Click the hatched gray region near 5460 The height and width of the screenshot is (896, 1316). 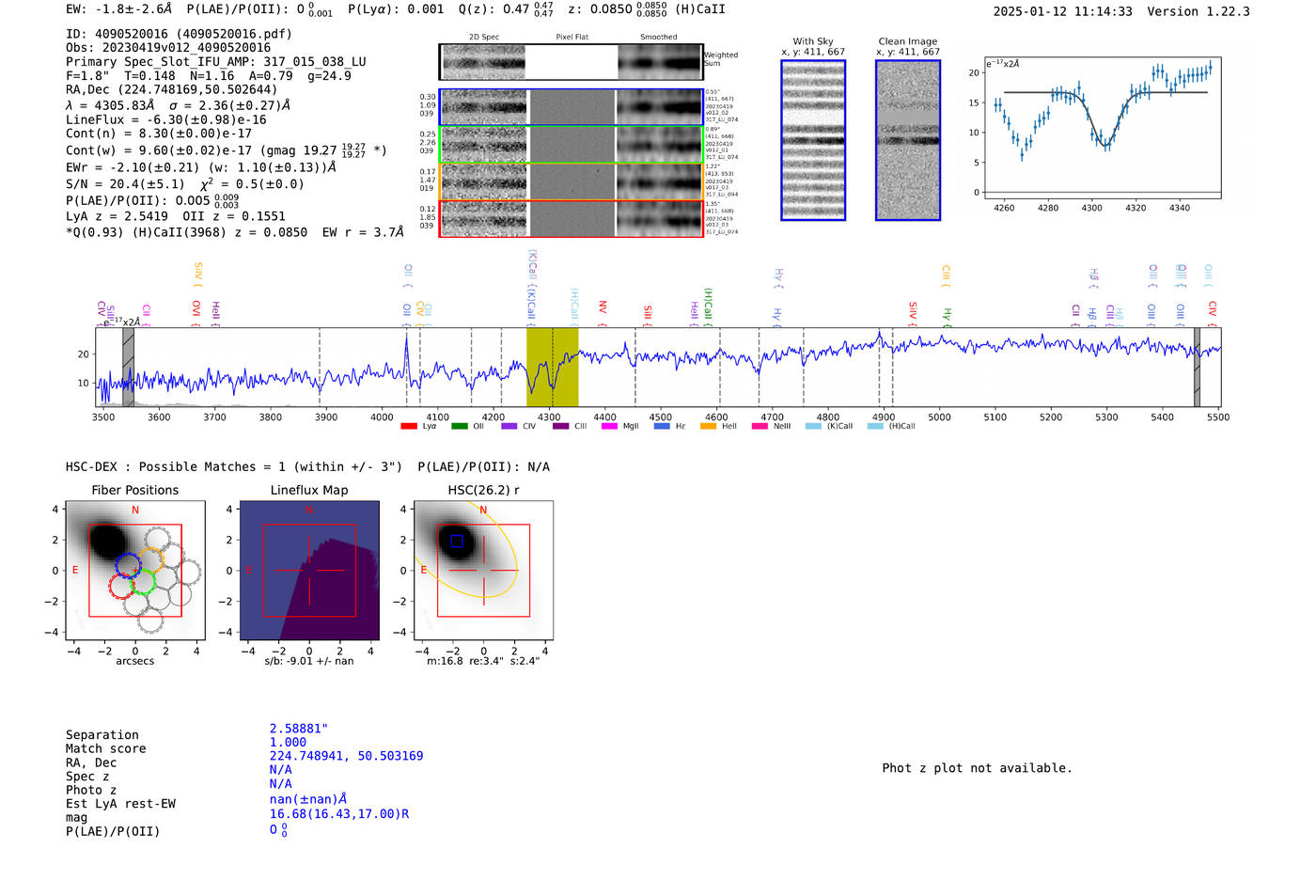pos(1197,367)
